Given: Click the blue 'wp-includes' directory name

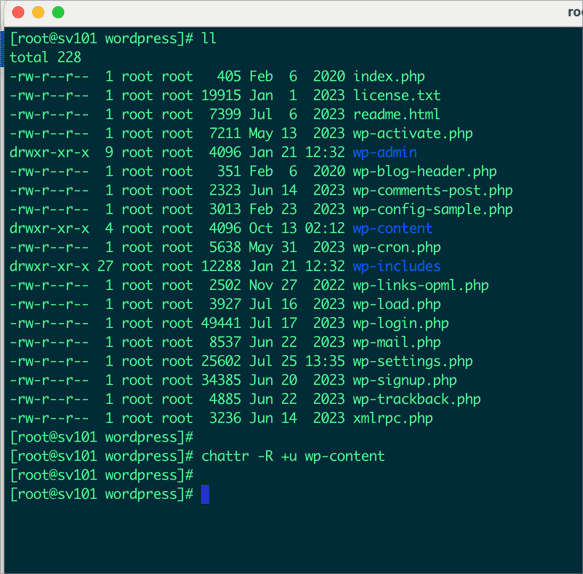Looking at the screenshot, I should [x=397, y=266].
